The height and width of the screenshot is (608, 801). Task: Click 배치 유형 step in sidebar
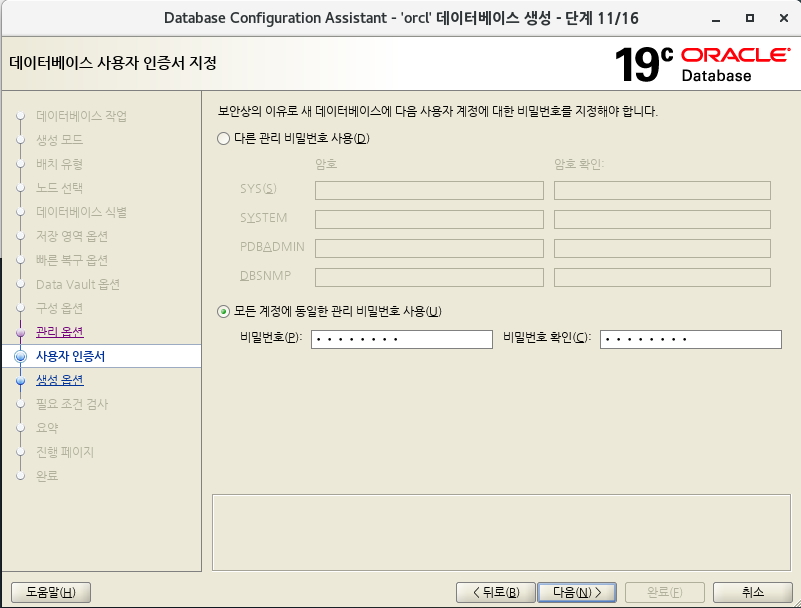pos(59,164)
